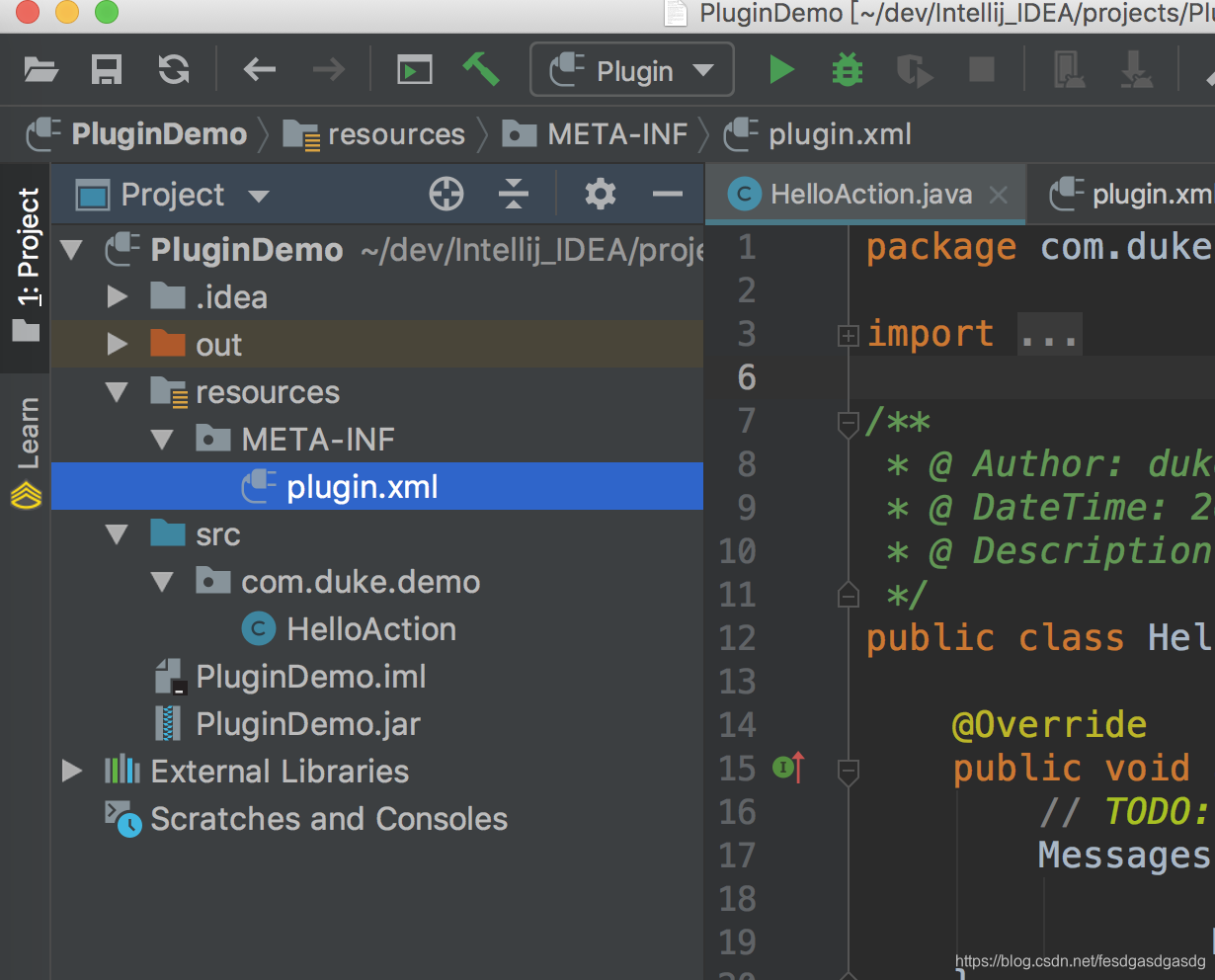Select the out folder row
The height and width of the screenshot is (980, 1215).
pyautogui.click(x=377, y=345)
